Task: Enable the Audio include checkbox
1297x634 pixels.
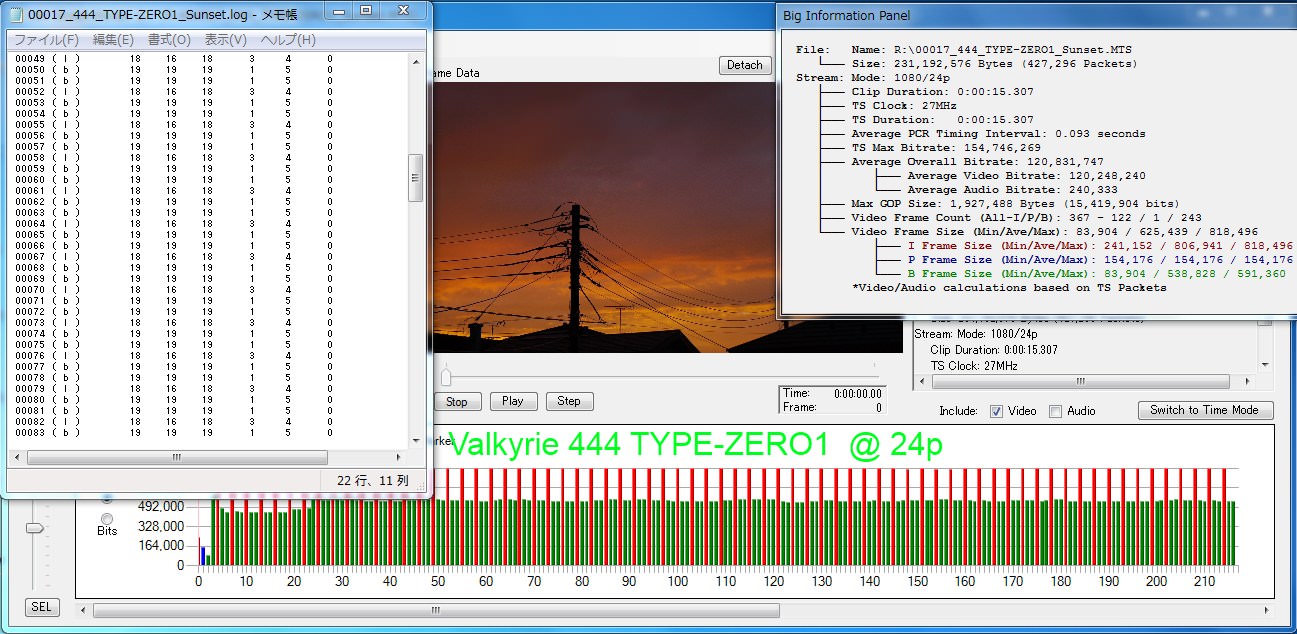Action: pyautogui.click(x=1056, y=411)
